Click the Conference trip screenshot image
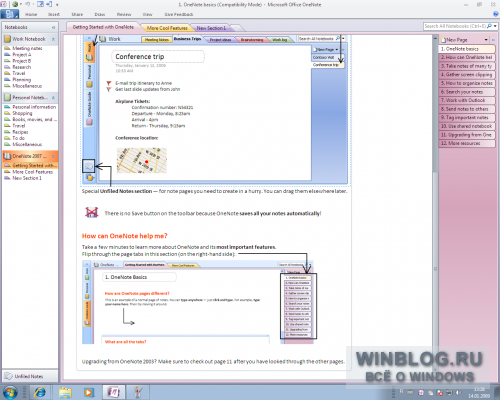 point(215,109)
